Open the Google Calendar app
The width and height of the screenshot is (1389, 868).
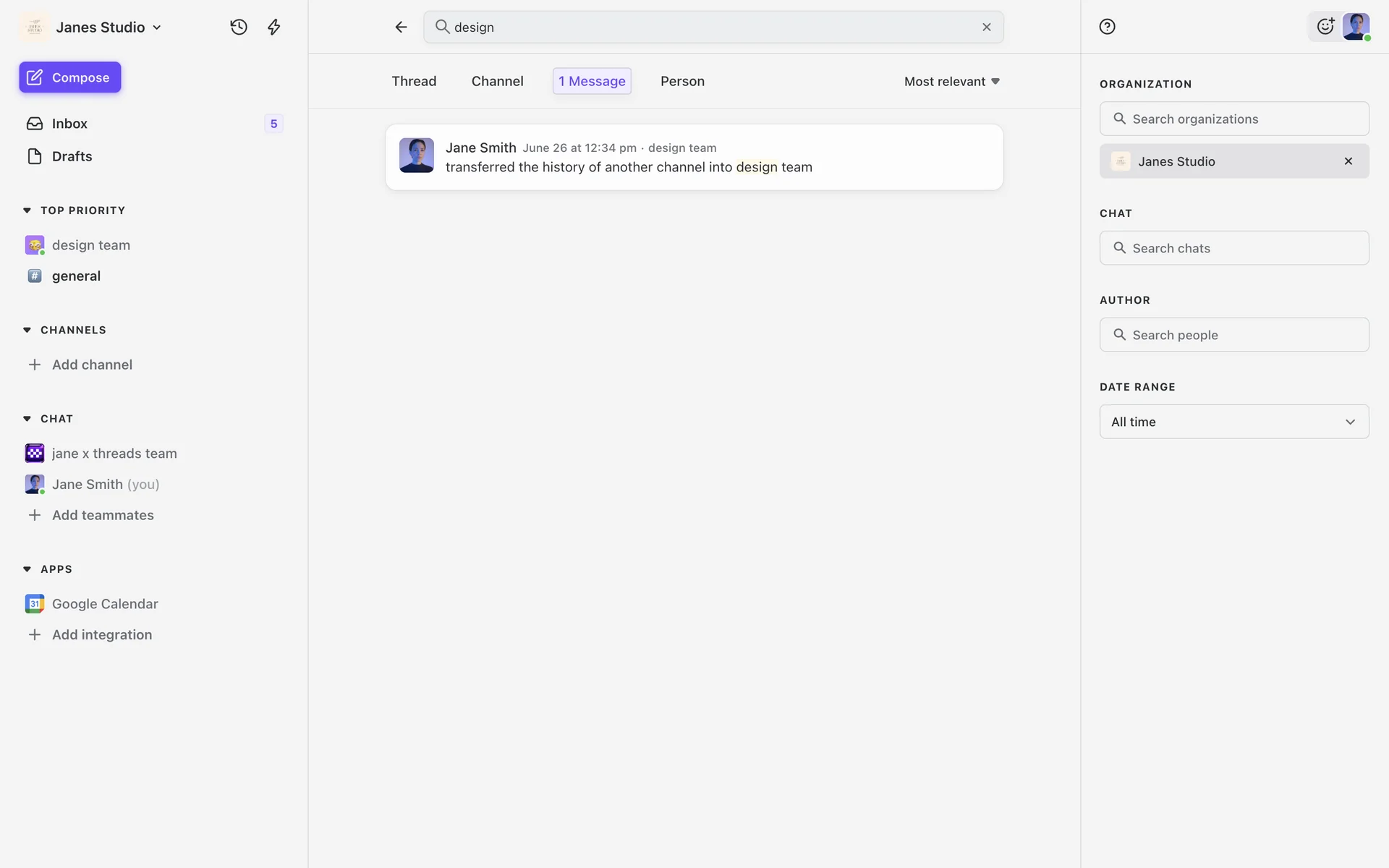point(104,603)
